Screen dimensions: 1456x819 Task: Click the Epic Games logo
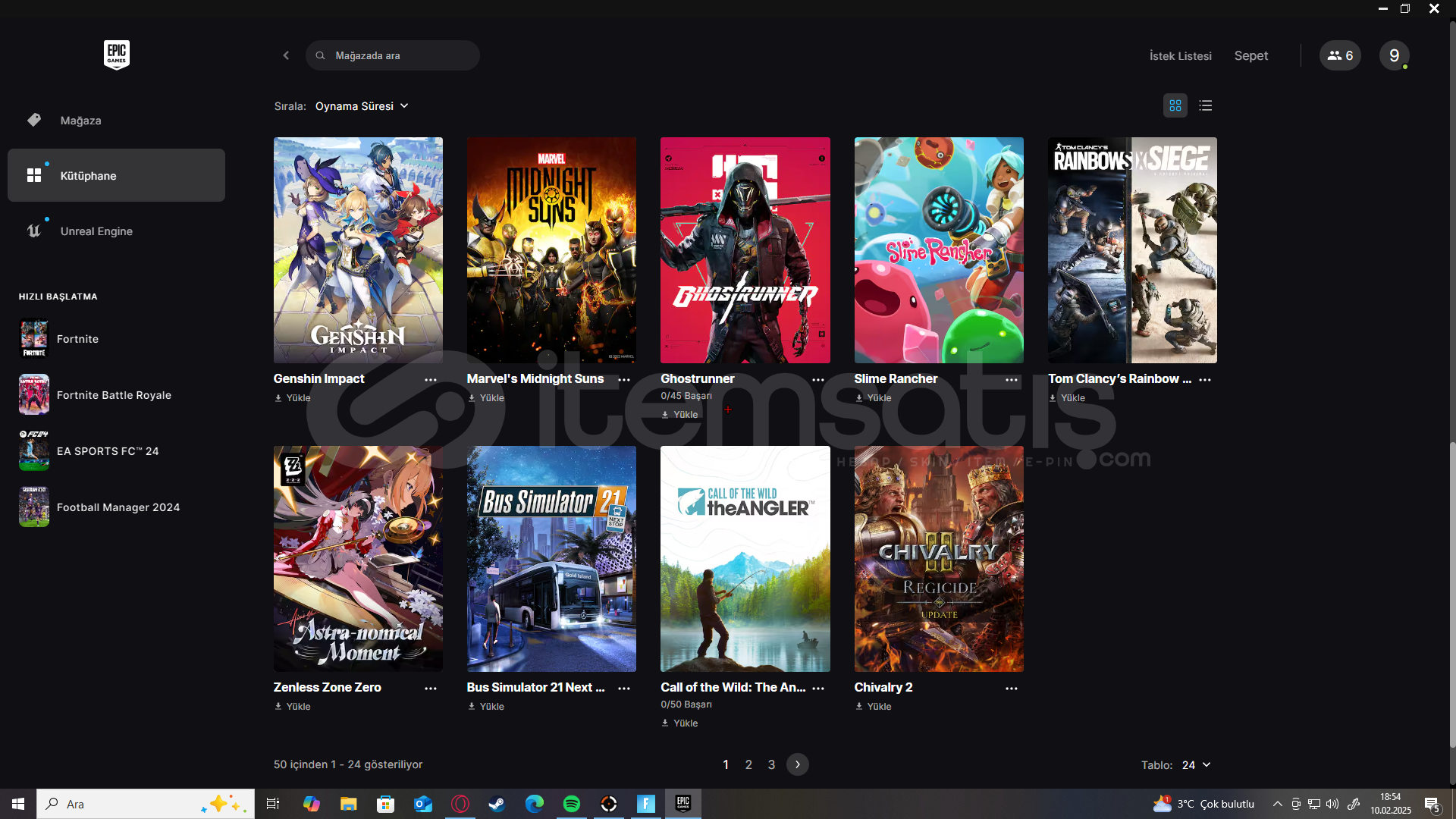tap(116, 55)
